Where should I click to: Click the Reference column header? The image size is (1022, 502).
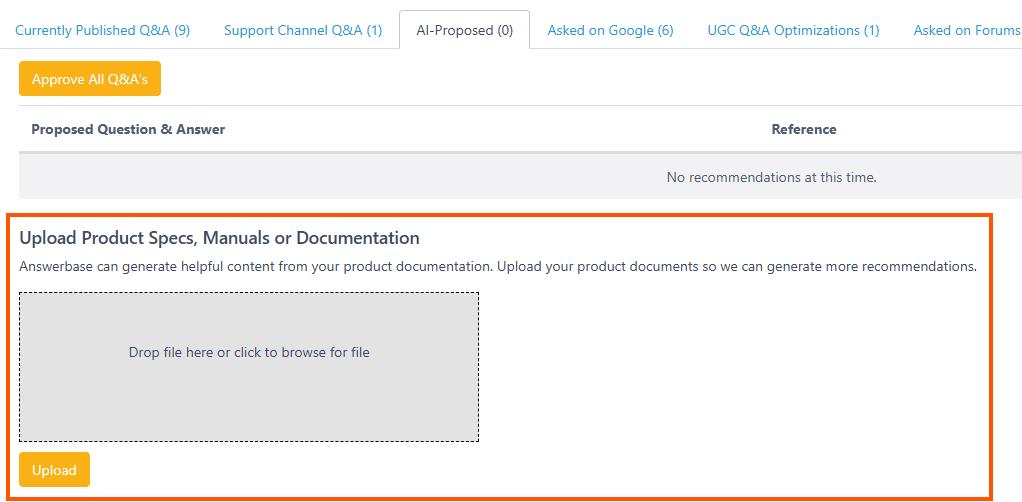click(804, 129)
